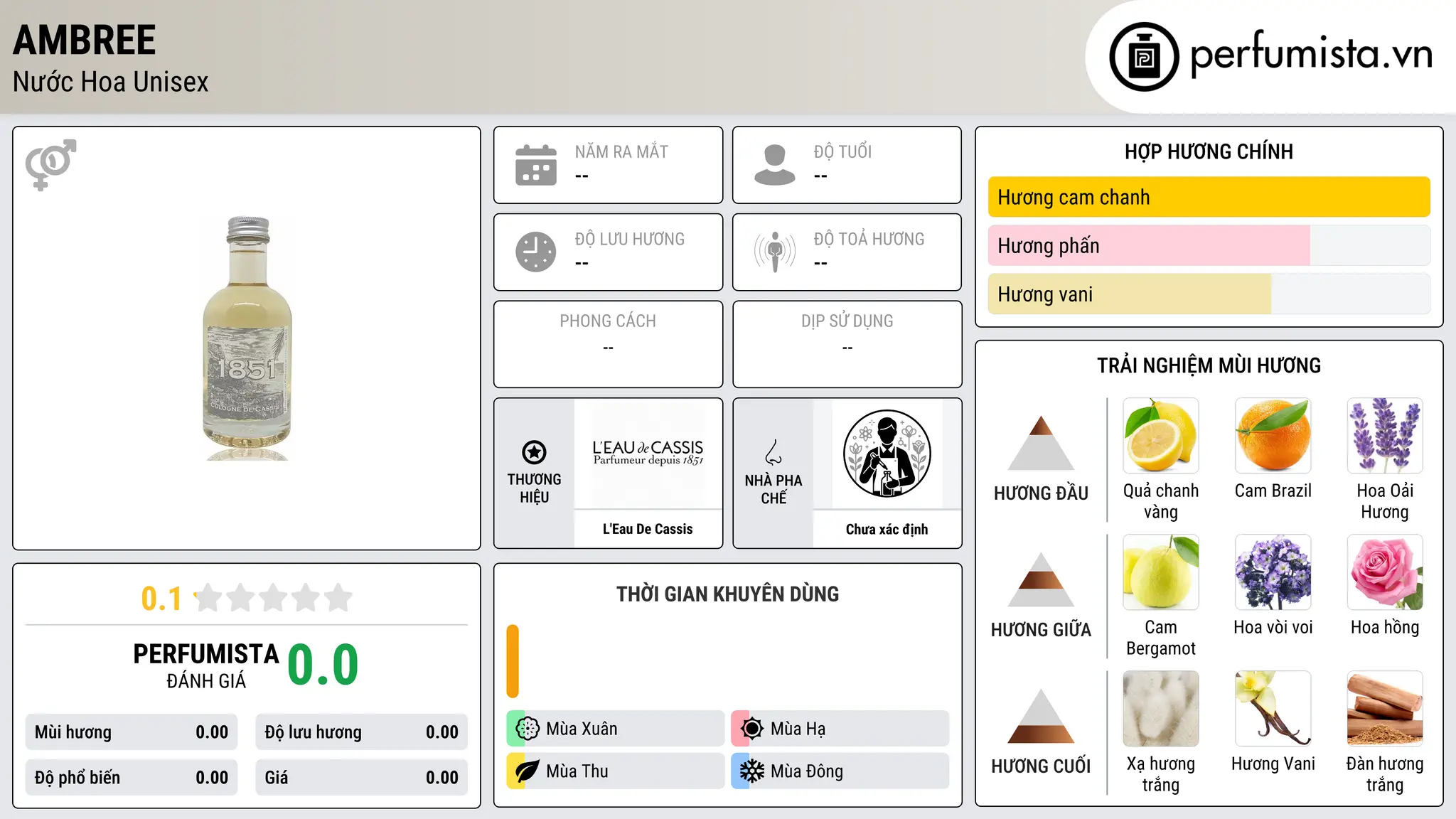The height and width of the screenshot is (819, 1456).
Task: Click the Mùa Xuân flower icon
Action: click(x=528, y=729)
